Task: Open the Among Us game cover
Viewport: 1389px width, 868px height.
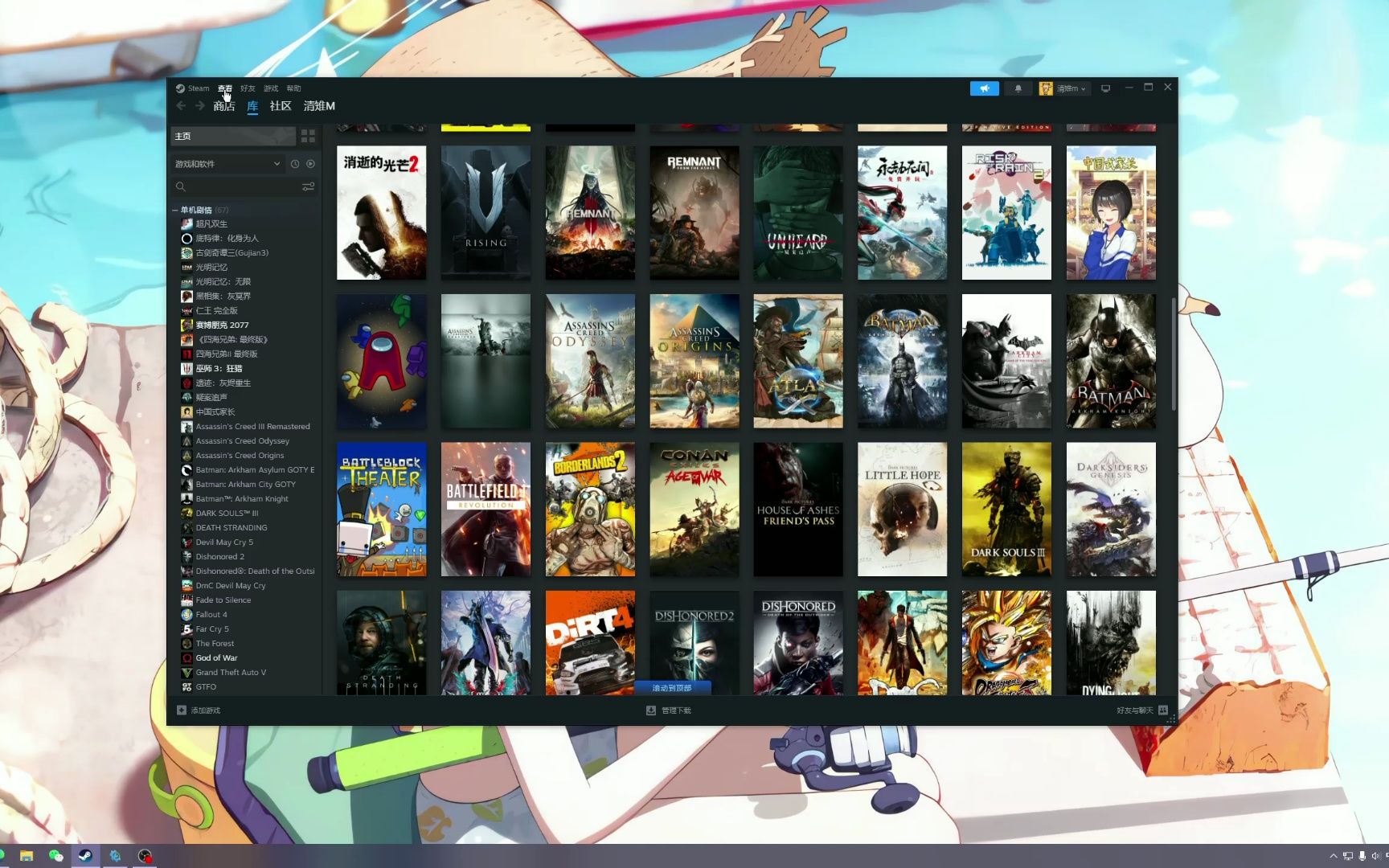Action: 381,361
